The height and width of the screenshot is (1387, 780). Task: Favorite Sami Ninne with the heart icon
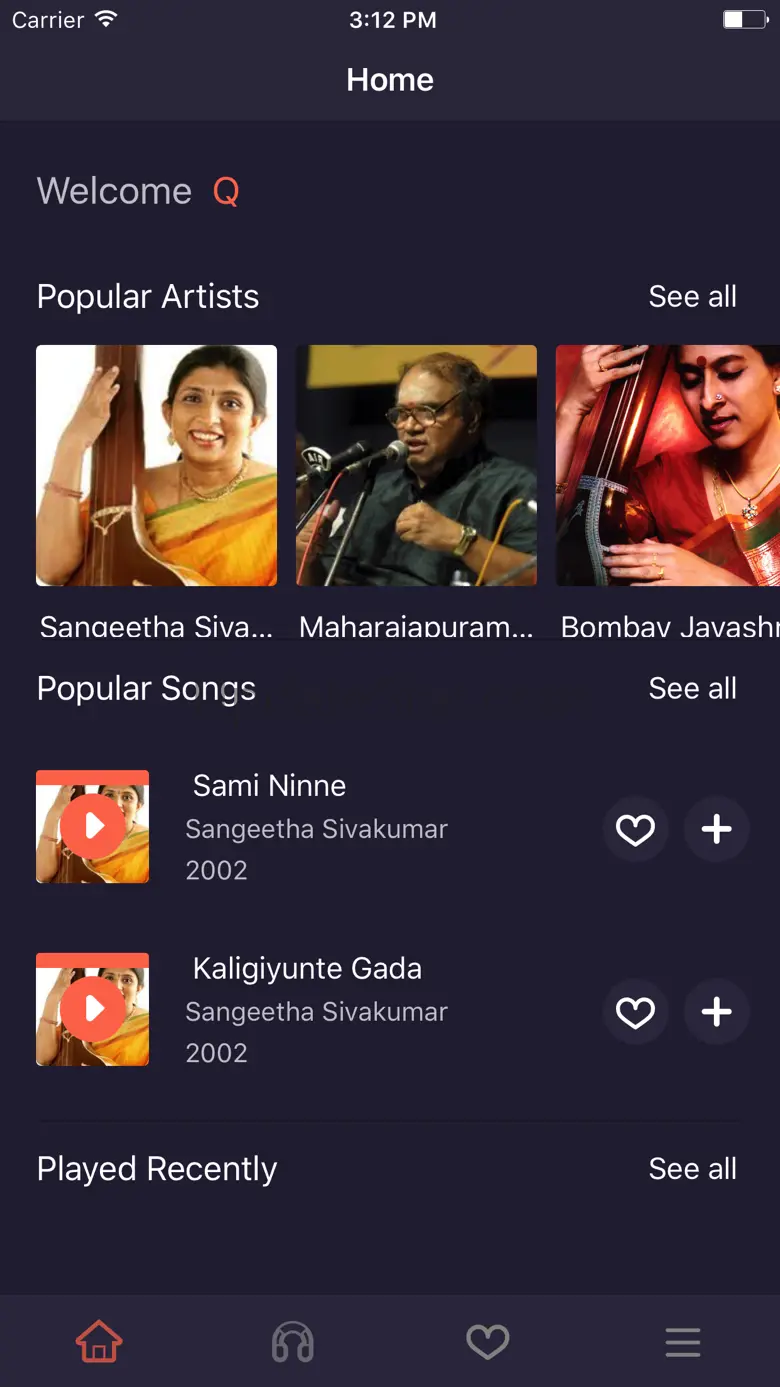coord(635,829)
